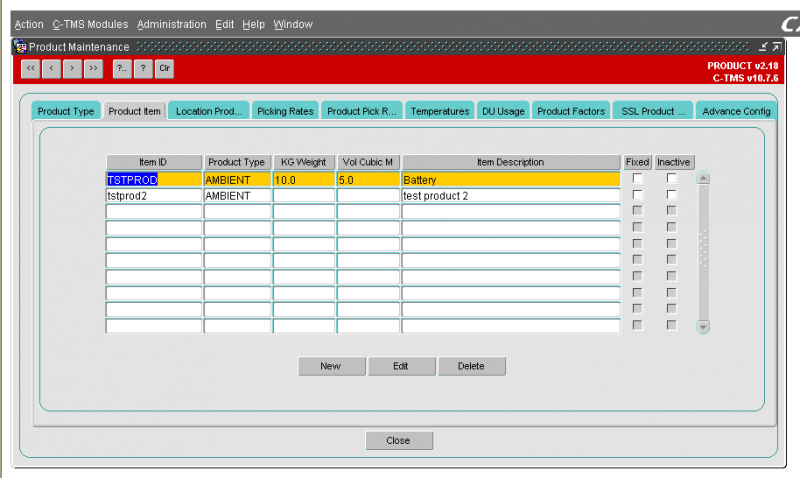Click the Close button
This screenshot has height=478, width=800.
[399, 440]
